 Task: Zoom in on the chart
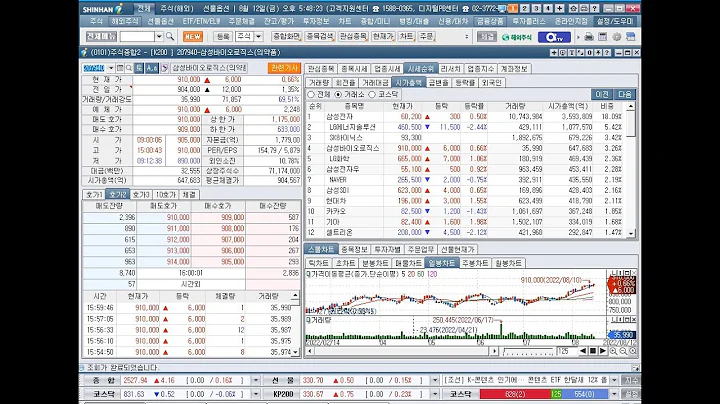click(613, 351)
